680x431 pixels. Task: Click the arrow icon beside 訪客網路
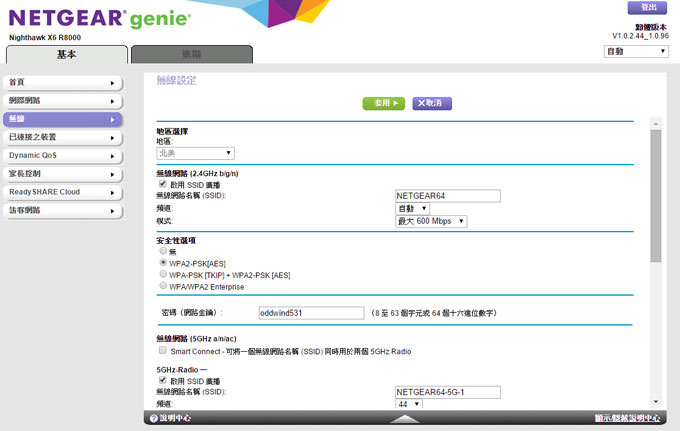pos(111,211)
